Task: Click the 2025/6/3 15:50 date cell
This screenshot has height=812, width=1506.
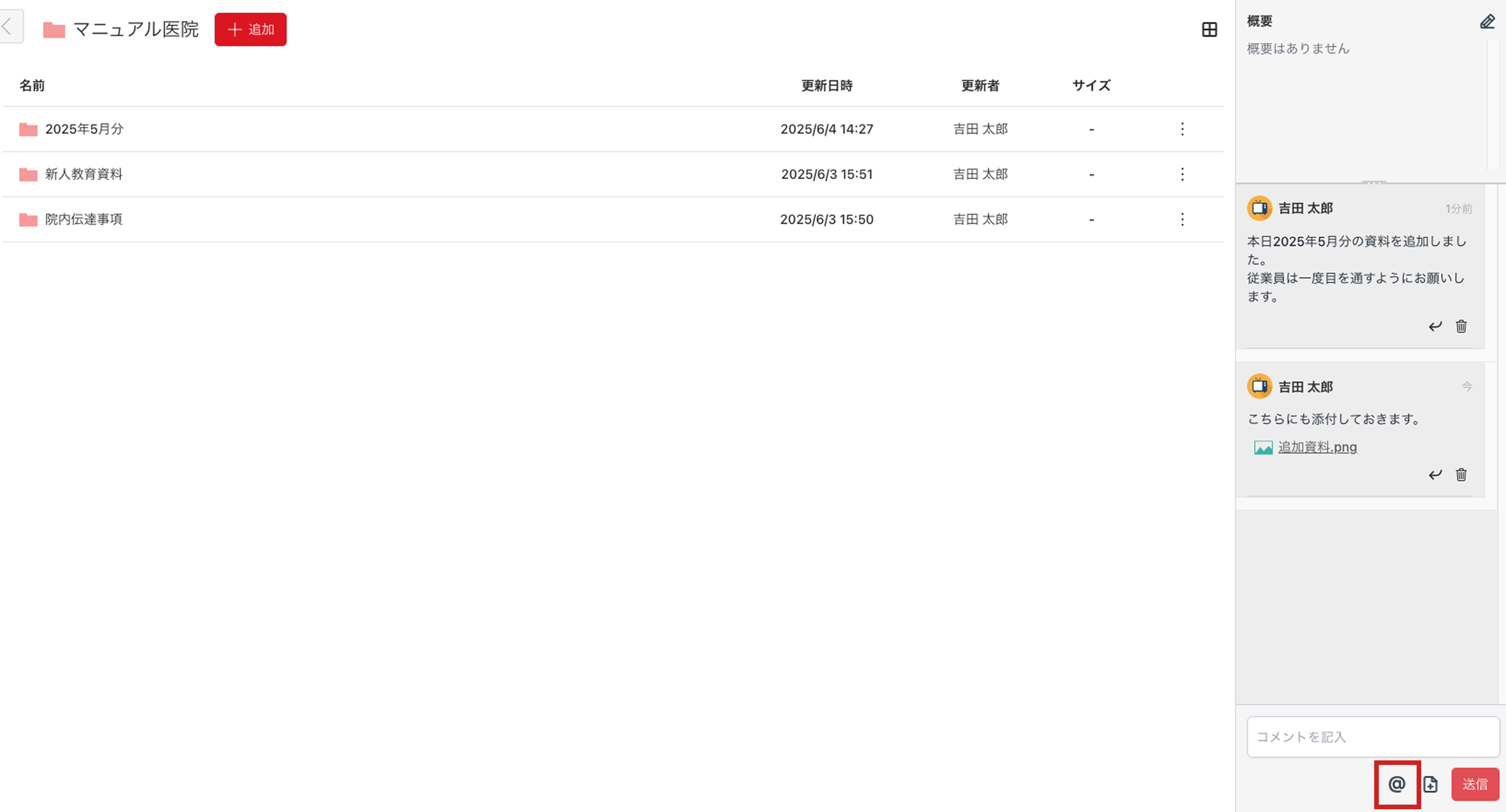Action: 827,219
